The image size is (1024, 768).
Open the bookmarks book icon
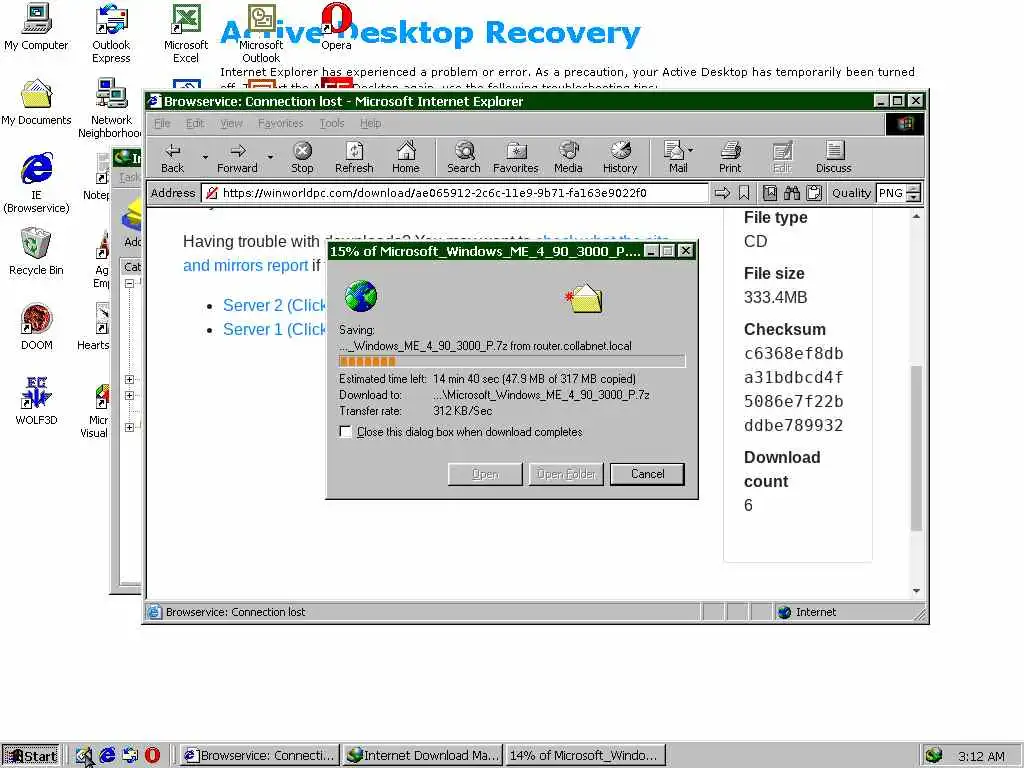[770, 193]
